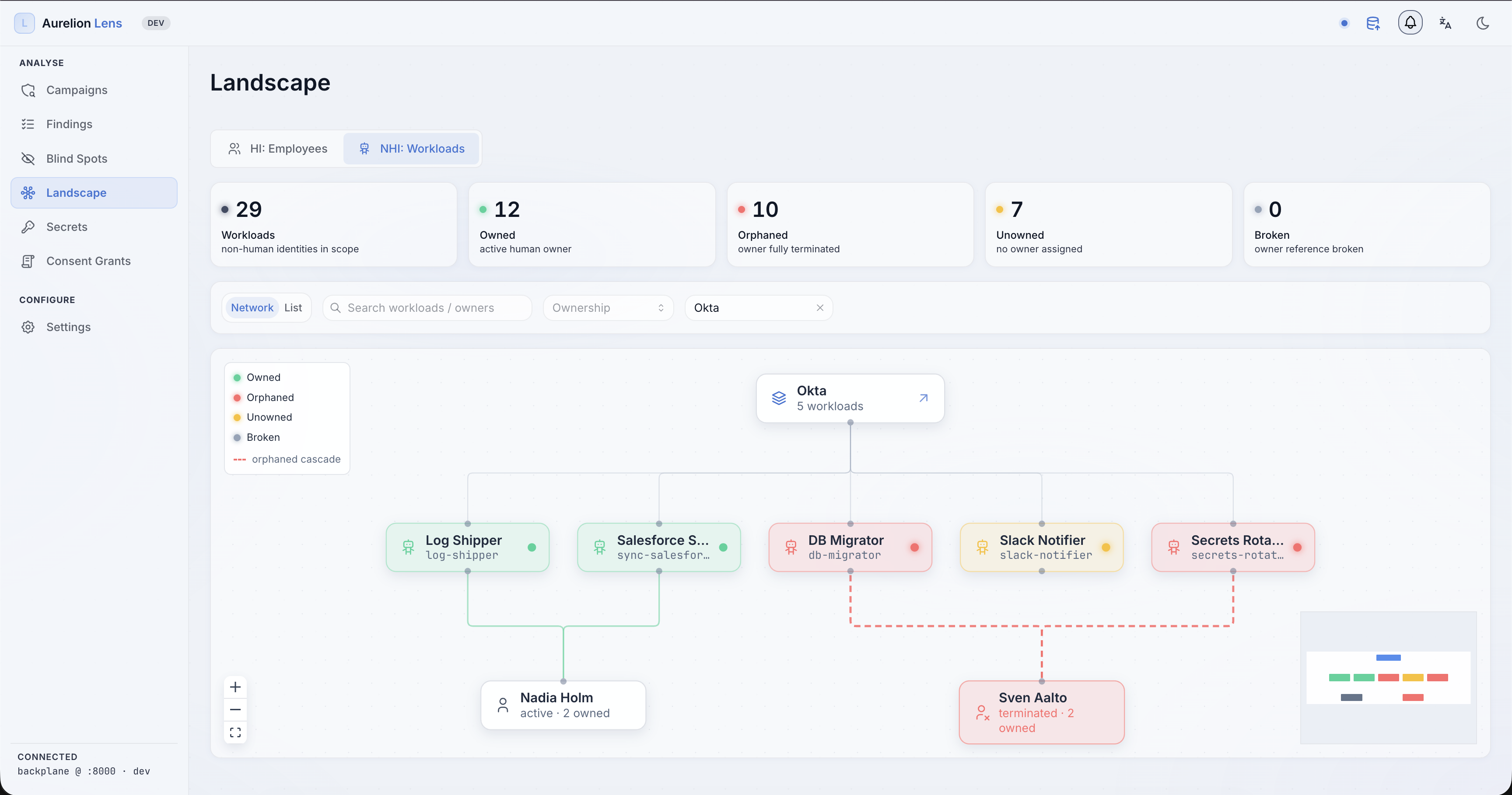Expand the Ownership dropdown
The image size is (1512, 795).
pos(608,307)
